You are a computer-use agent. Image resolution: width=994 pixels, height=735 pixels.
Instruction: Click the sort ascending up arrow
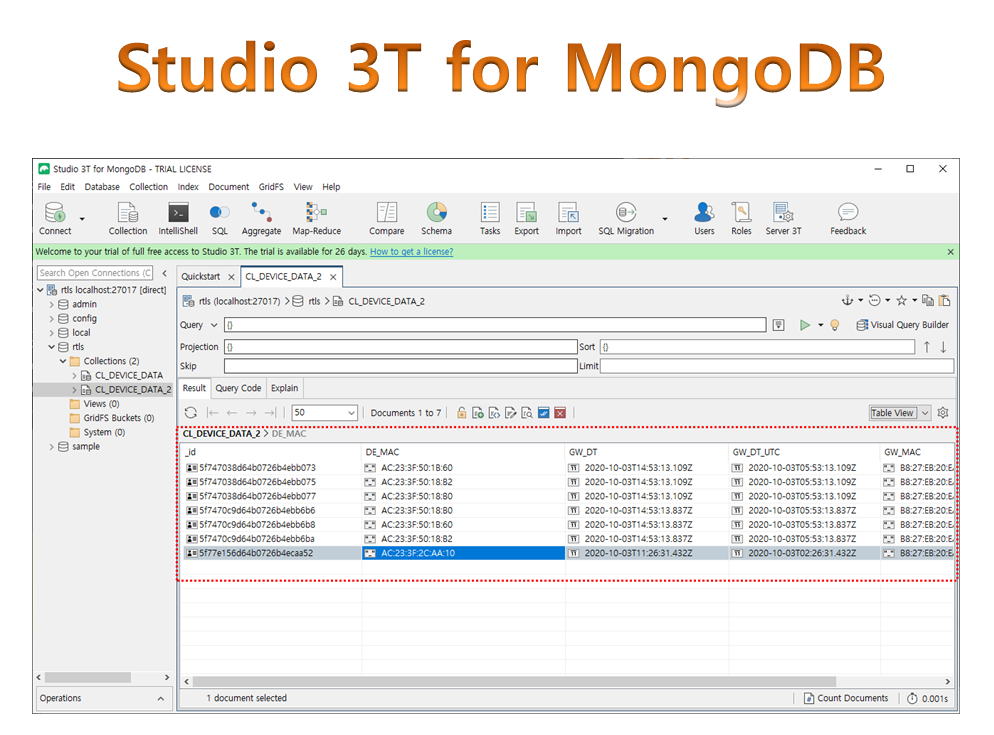tap(927, 347)
